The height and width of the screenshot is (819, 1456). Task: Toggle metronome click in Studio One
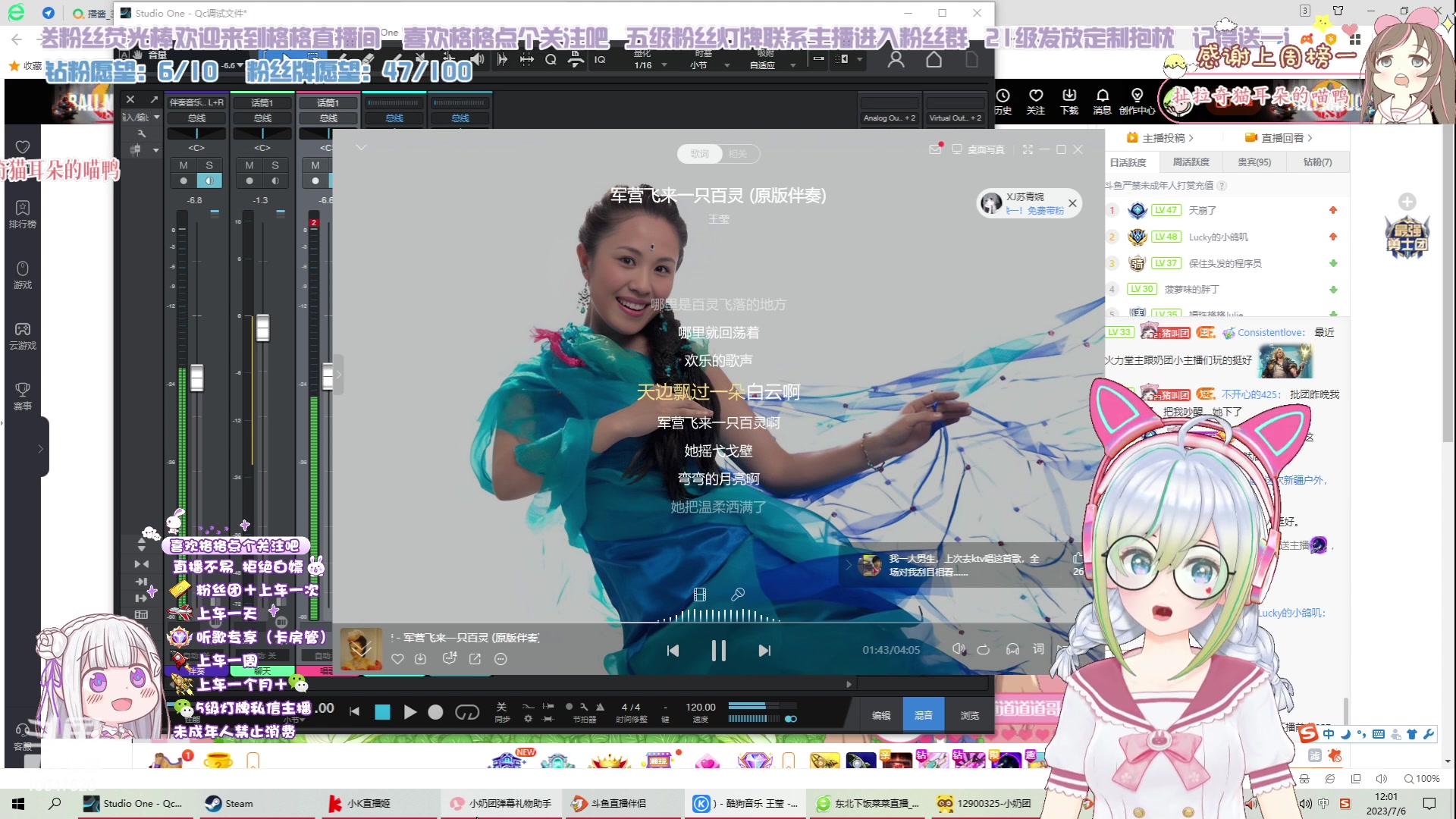(600, 707)
